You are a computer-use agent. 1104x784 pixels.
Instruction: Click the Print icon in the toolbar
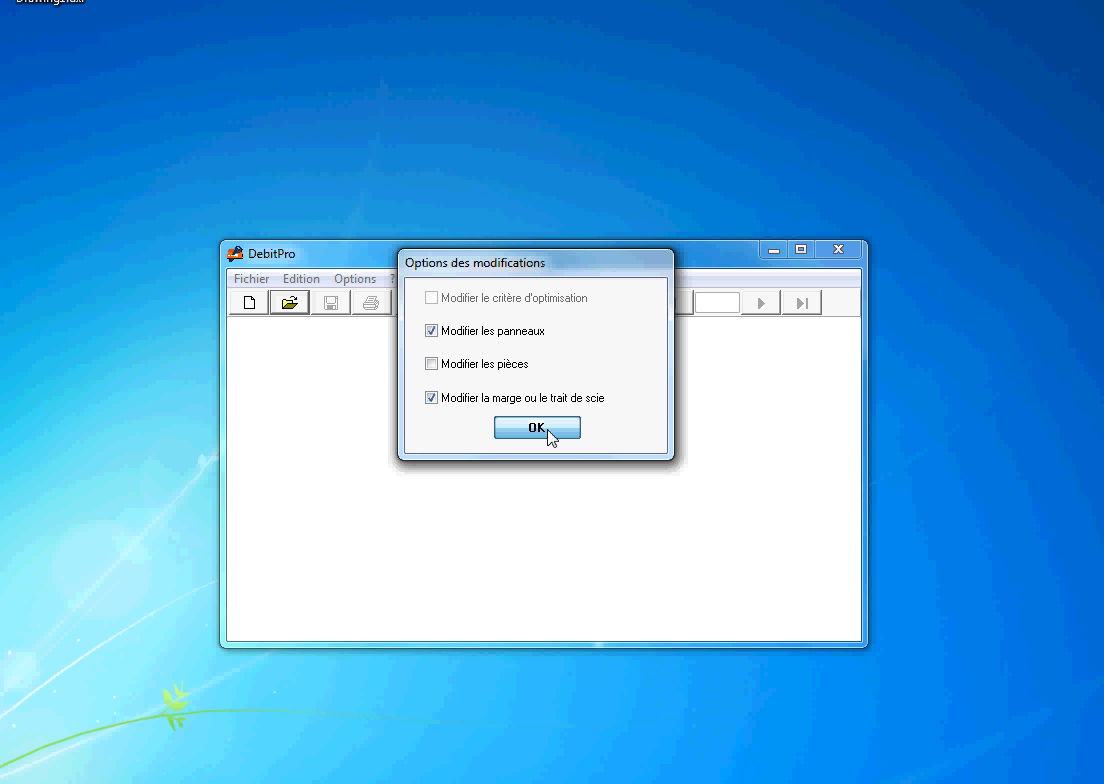point(371,303)
